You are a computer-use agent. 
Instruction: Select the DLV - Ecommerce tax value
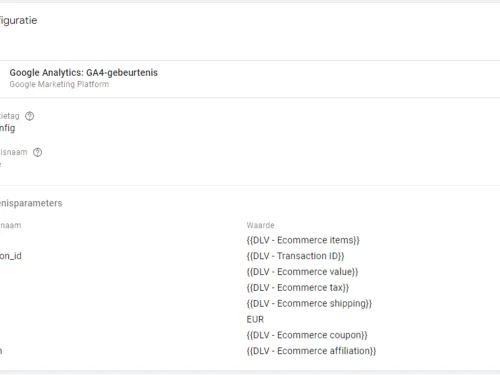coord(298,288)
